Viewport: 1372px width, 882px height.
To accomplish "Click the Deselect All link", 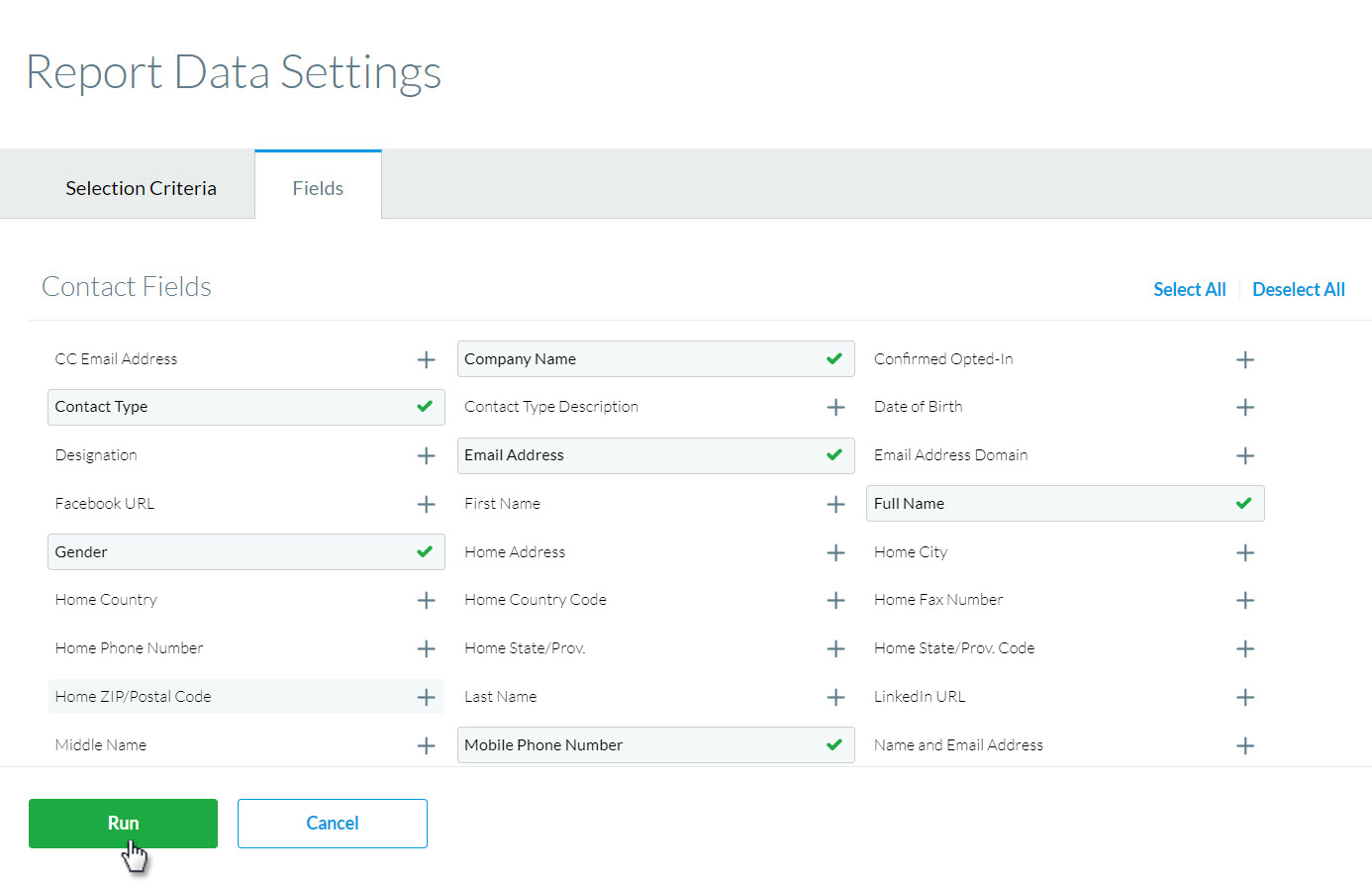I will click(x=1298, y=290).
